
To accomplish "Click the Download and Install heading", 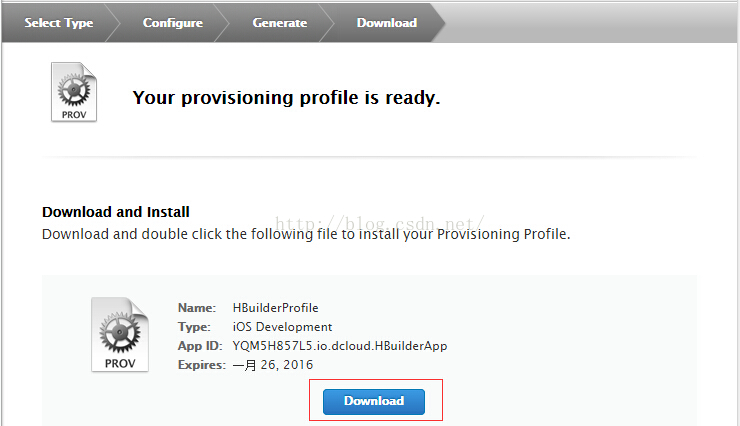I will 116,212.
